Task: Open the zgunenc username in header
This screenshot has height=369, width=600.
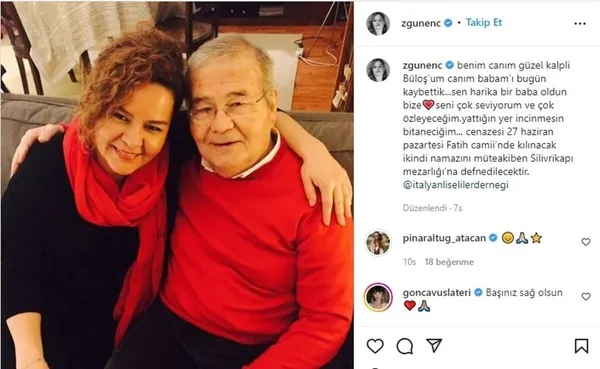Action: [421, 23]
